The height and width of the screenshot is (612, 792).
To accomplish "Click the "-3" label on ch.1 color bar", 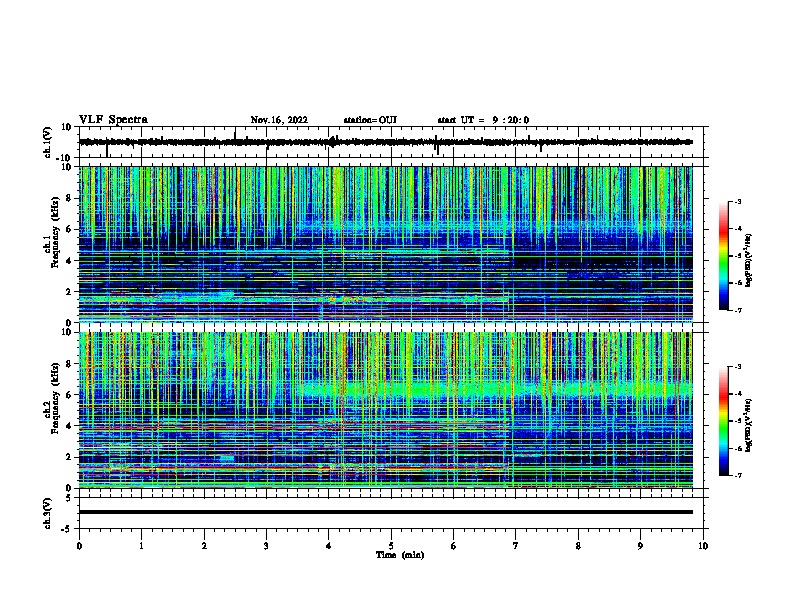I will click(738, 201).
